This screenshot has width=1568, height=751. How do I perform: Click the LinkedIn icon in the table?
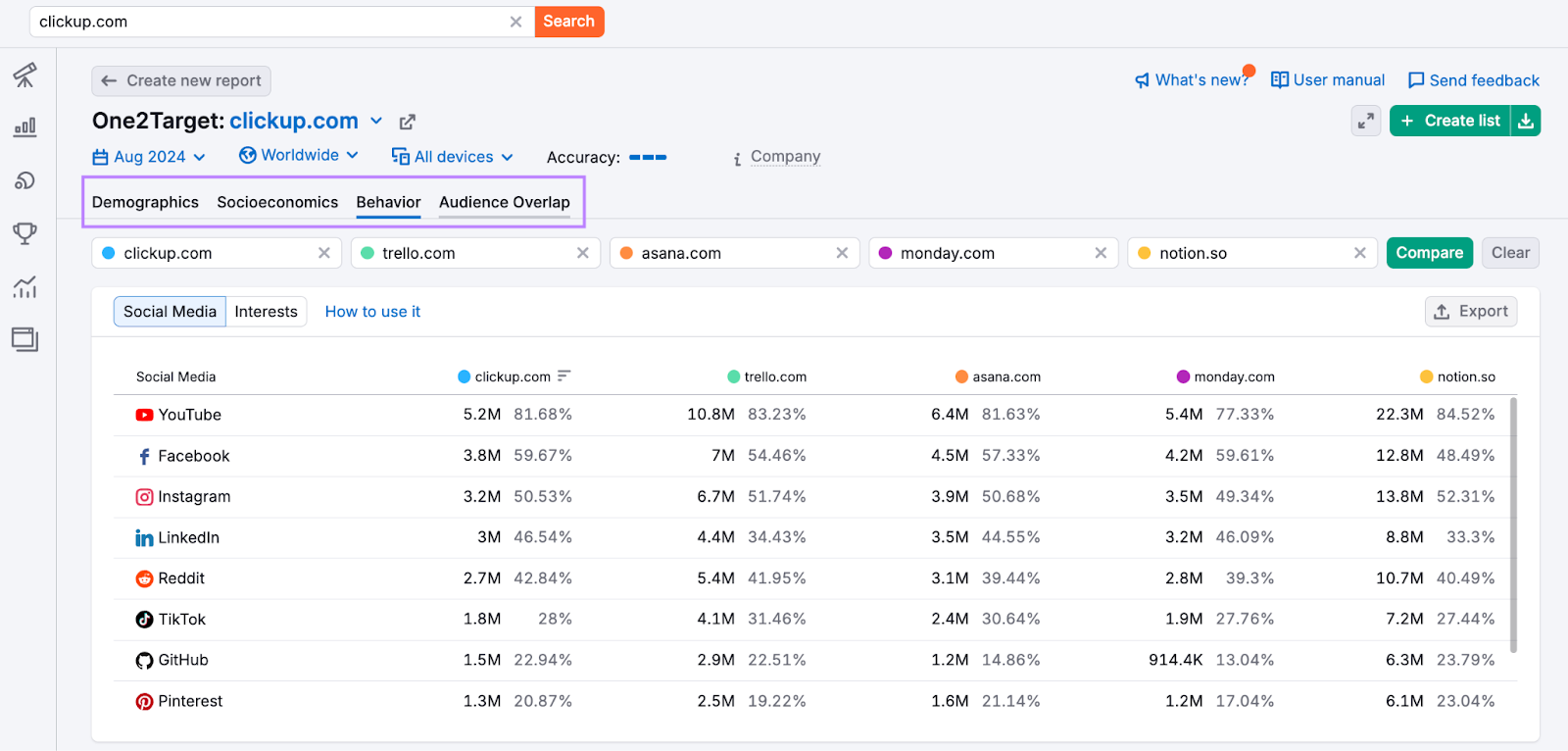click(144, 538)
